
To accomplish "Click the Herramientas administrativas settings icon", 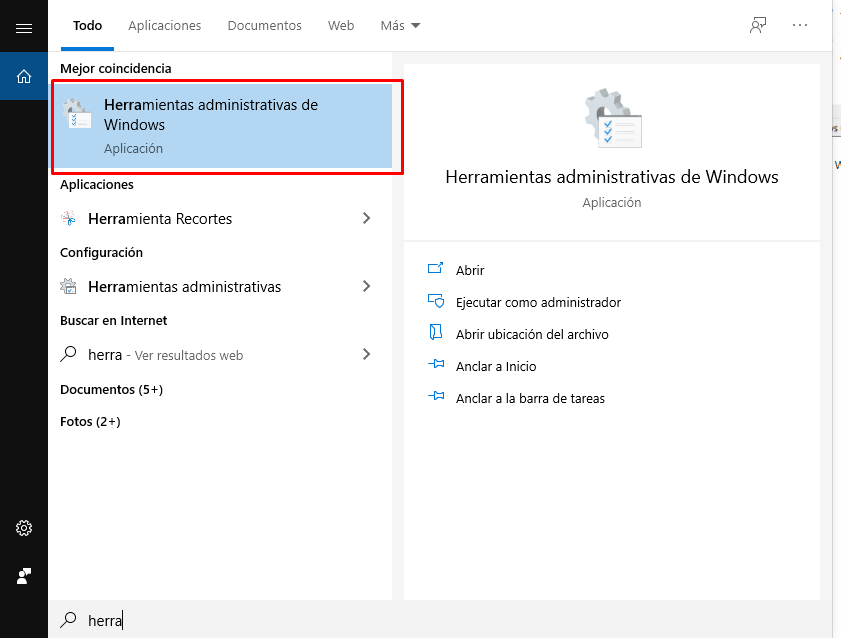I will point(69,287).
